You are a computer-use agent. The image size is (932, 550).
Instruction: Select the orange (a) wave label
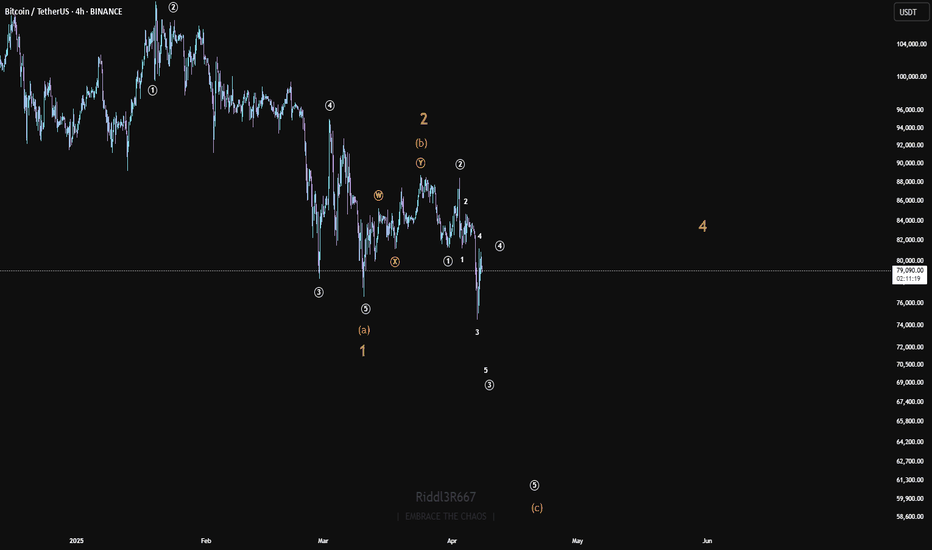tap(364, 330)
